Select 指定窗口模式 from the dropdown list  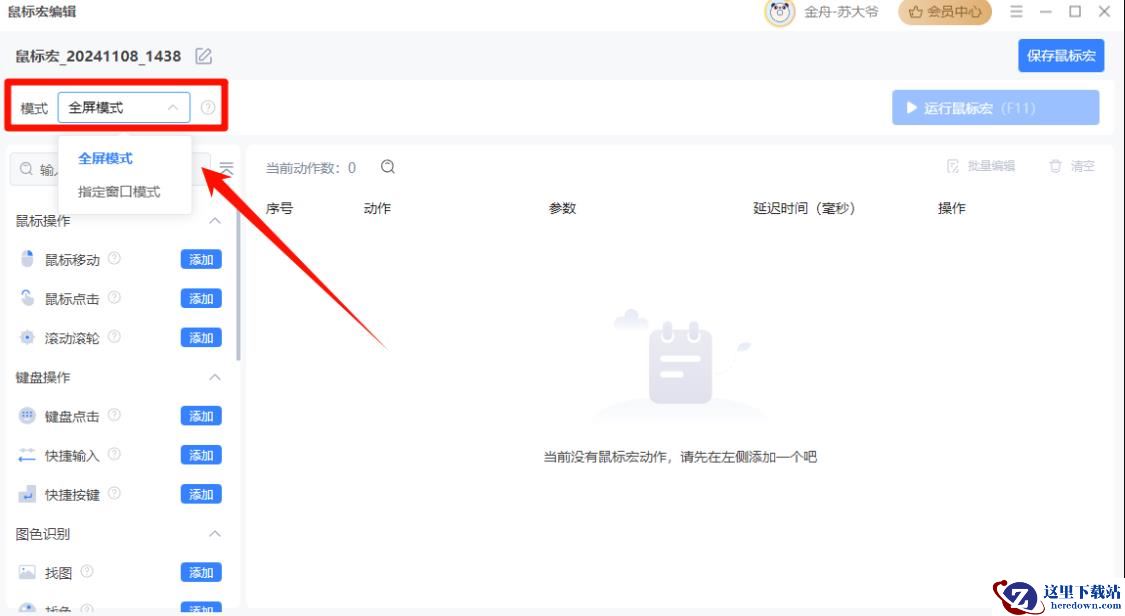(119, 191)
